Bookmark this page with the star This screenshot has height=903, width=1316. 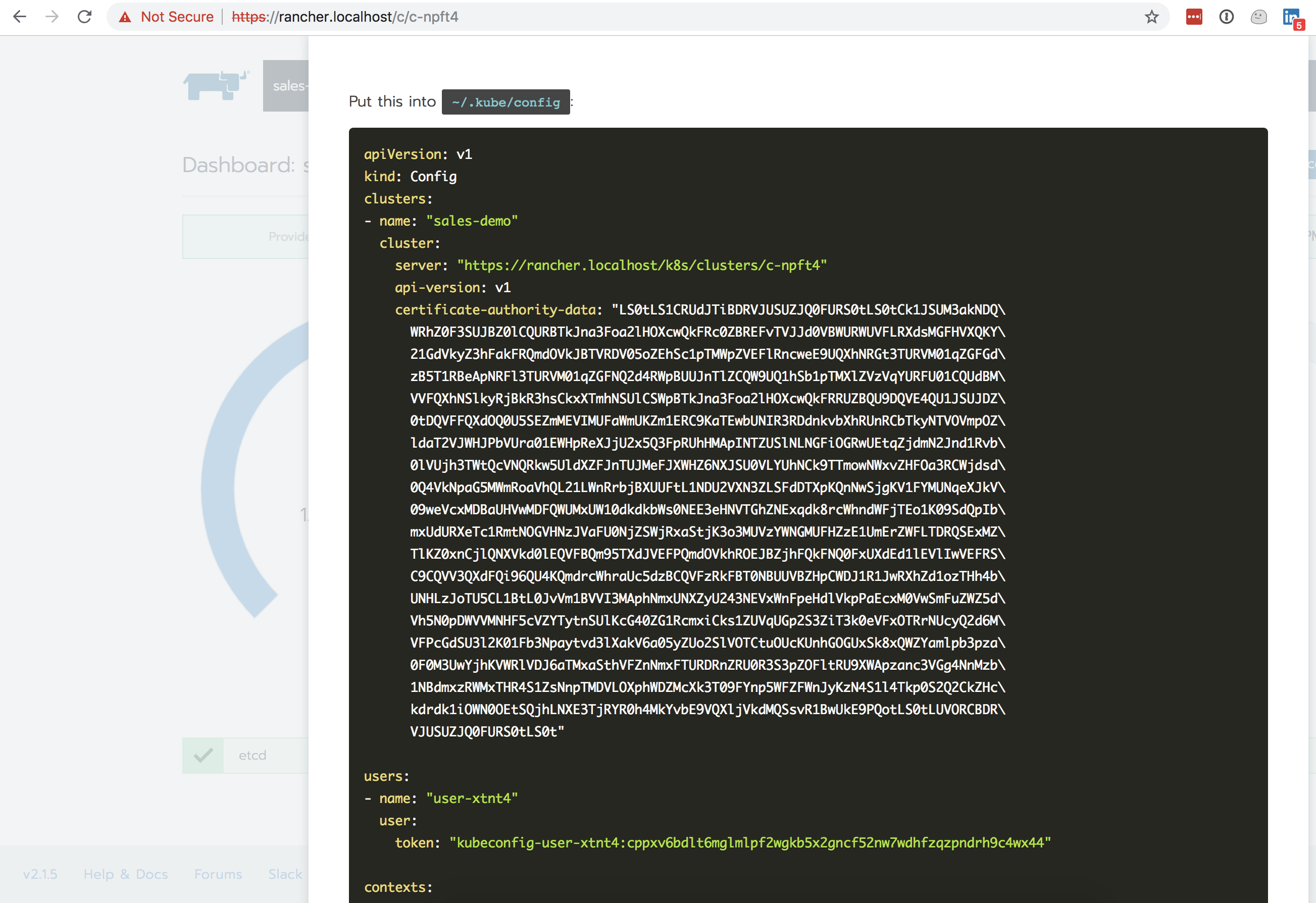pyautogui.click(x=1151, y=17)
